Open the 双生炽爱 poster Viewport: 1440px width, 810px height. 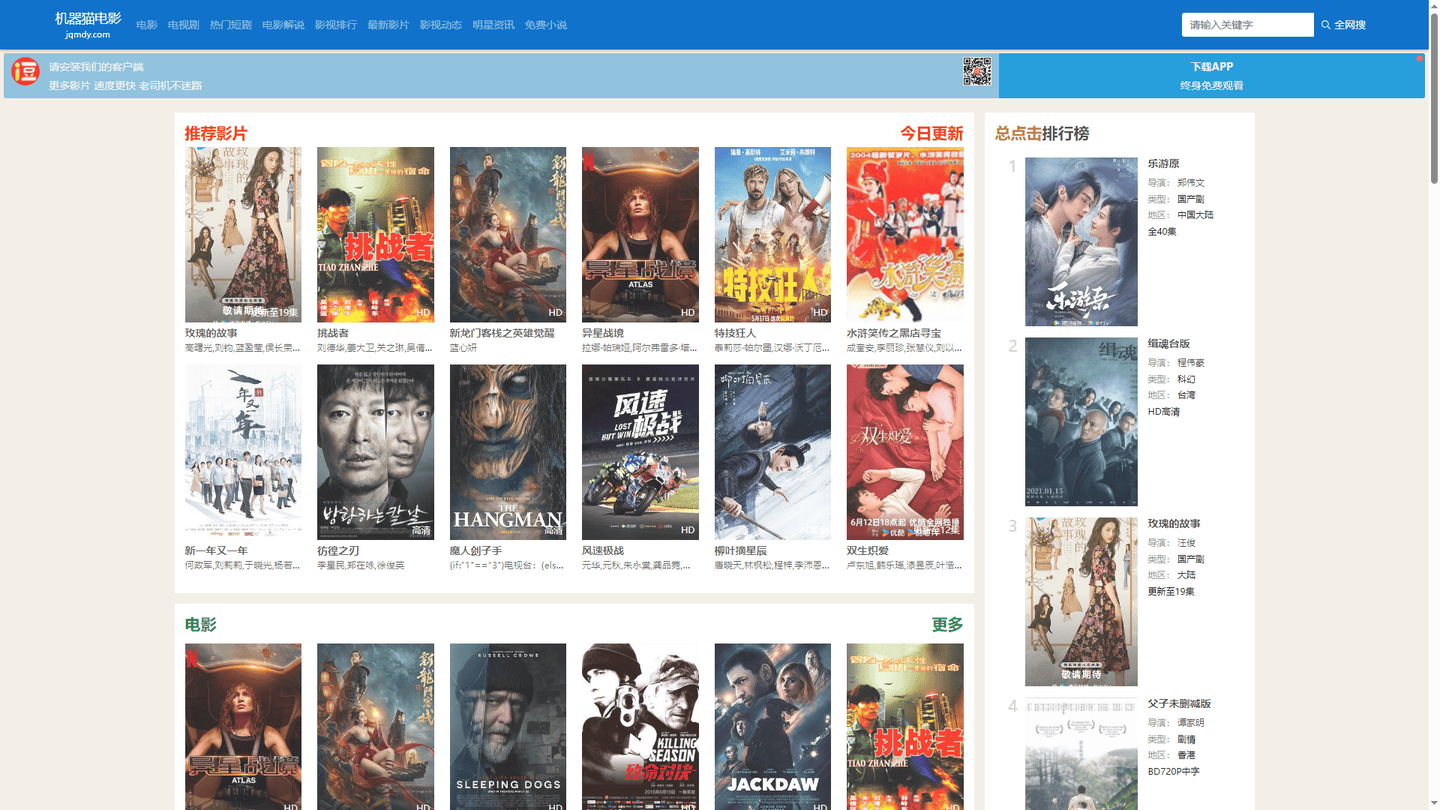tap(905, 452)
